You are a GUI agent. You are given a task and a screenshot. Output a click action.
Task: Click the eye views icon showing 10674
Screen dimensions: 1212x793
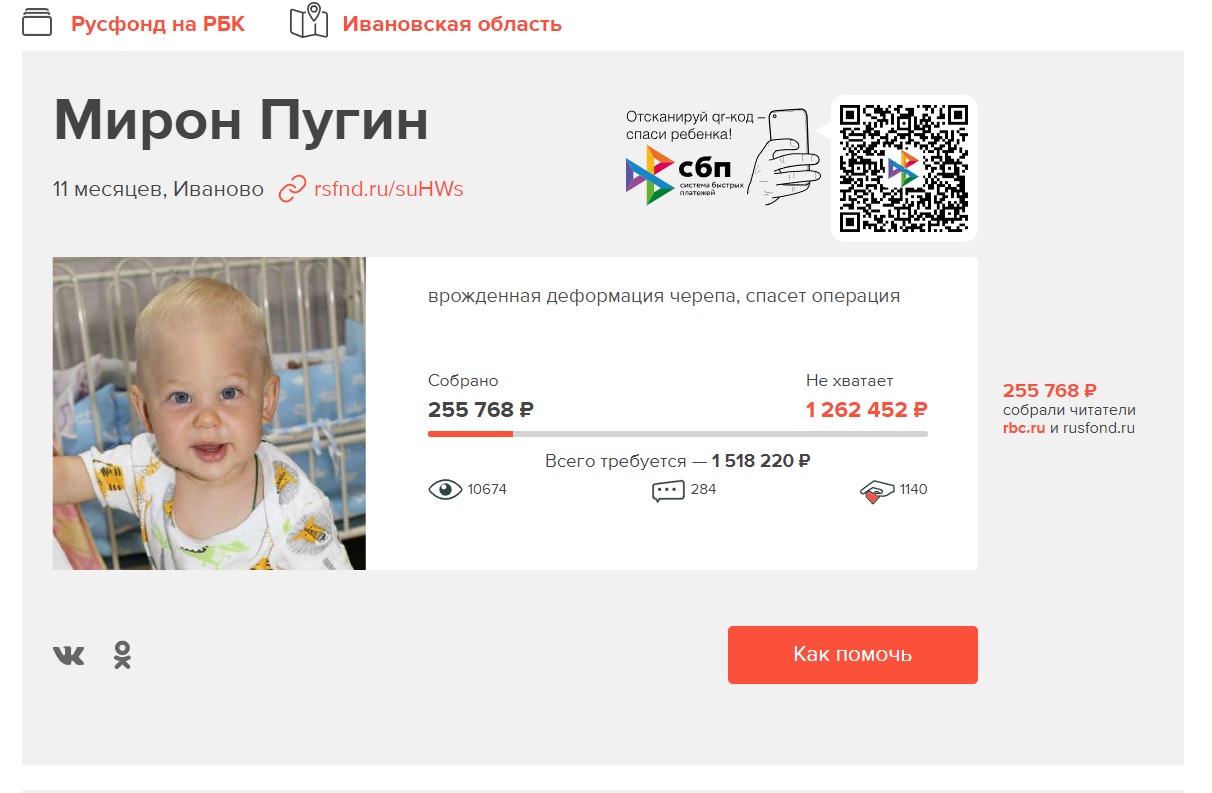[445, 490]
